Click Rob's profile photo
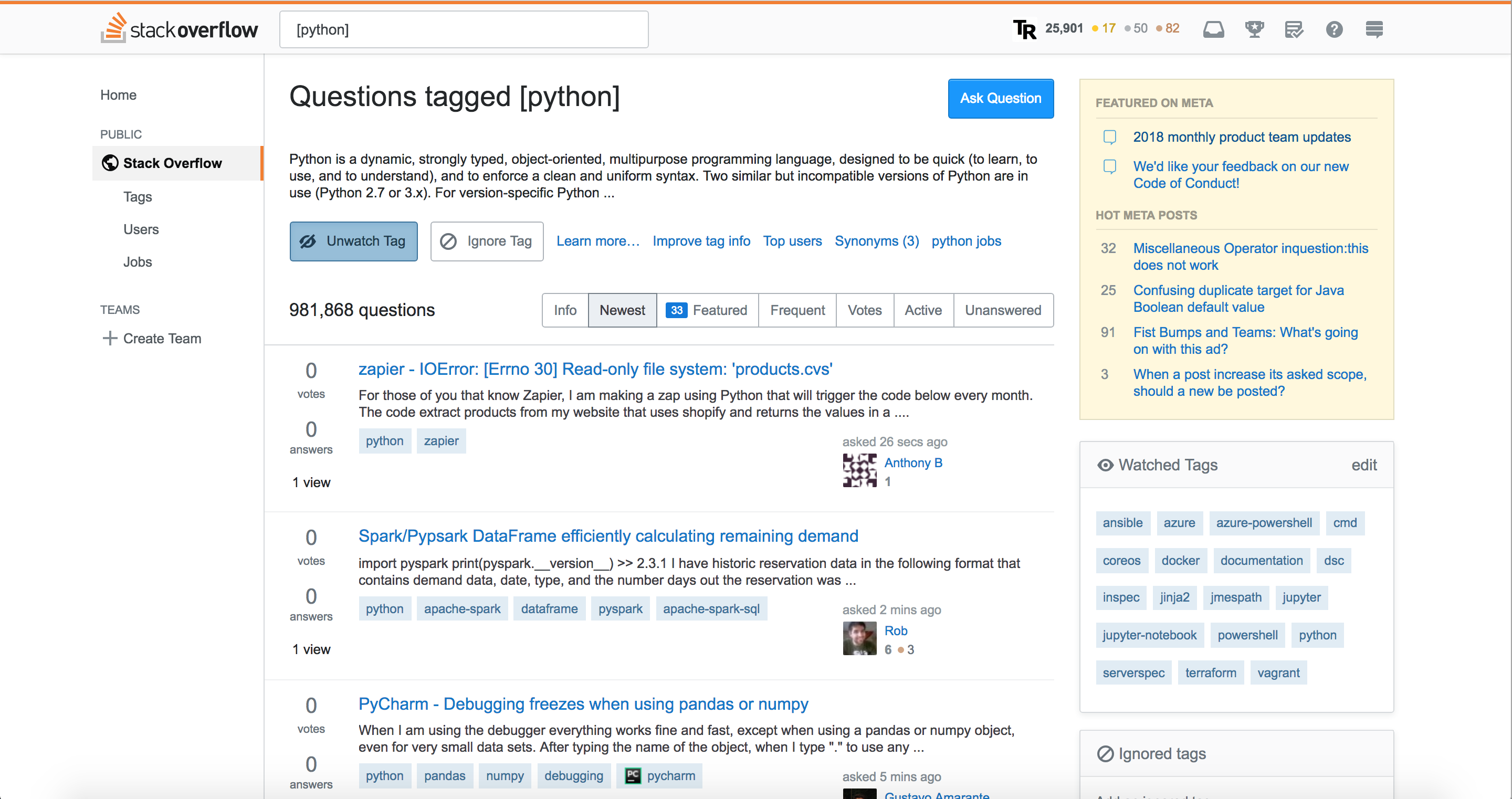The image size is (1512, 799). (859, 638)
